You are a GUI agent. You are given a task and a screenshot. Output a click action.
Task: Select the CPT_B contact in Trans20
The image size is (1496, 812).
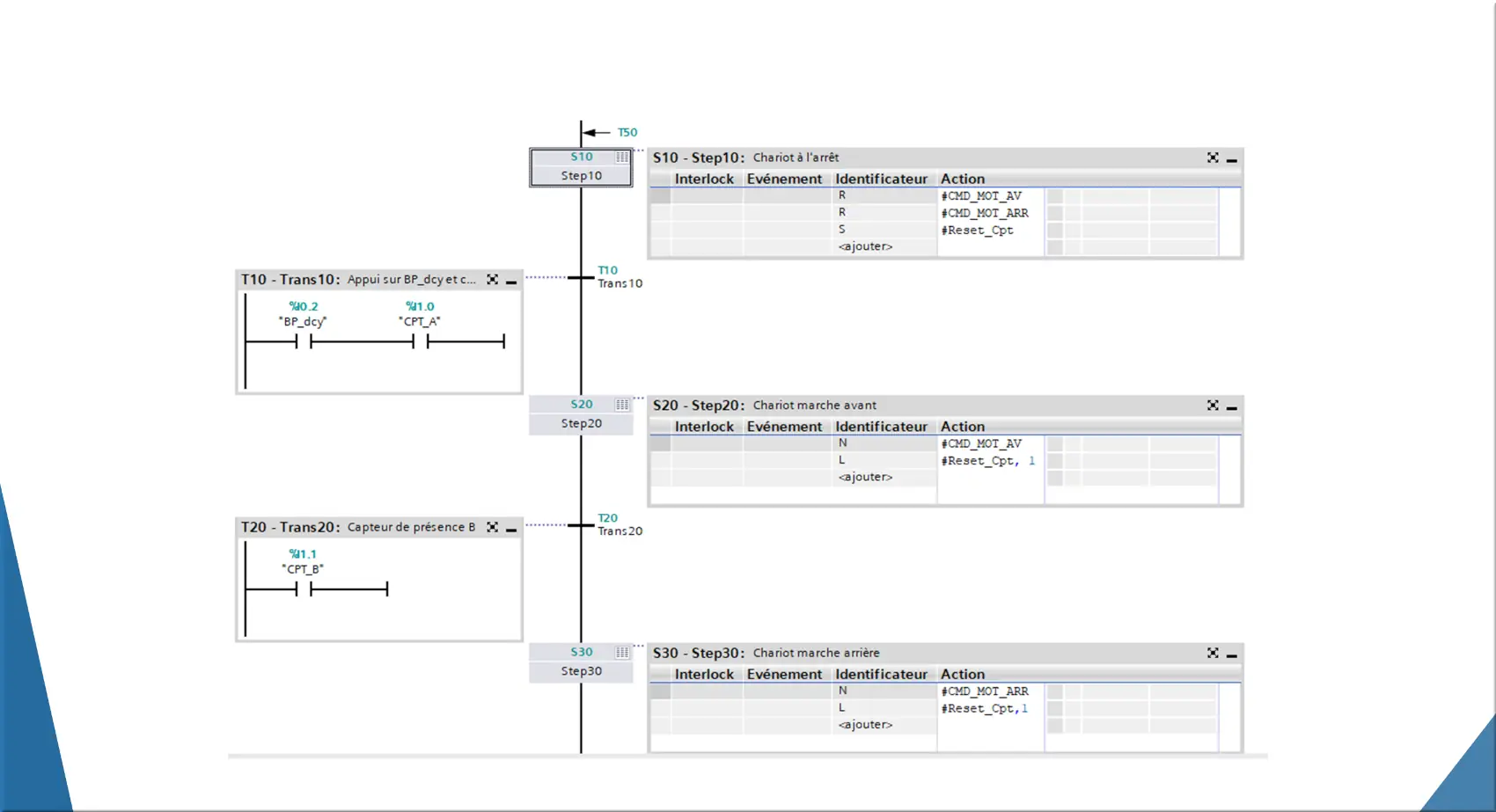click(x=304, y=589)
